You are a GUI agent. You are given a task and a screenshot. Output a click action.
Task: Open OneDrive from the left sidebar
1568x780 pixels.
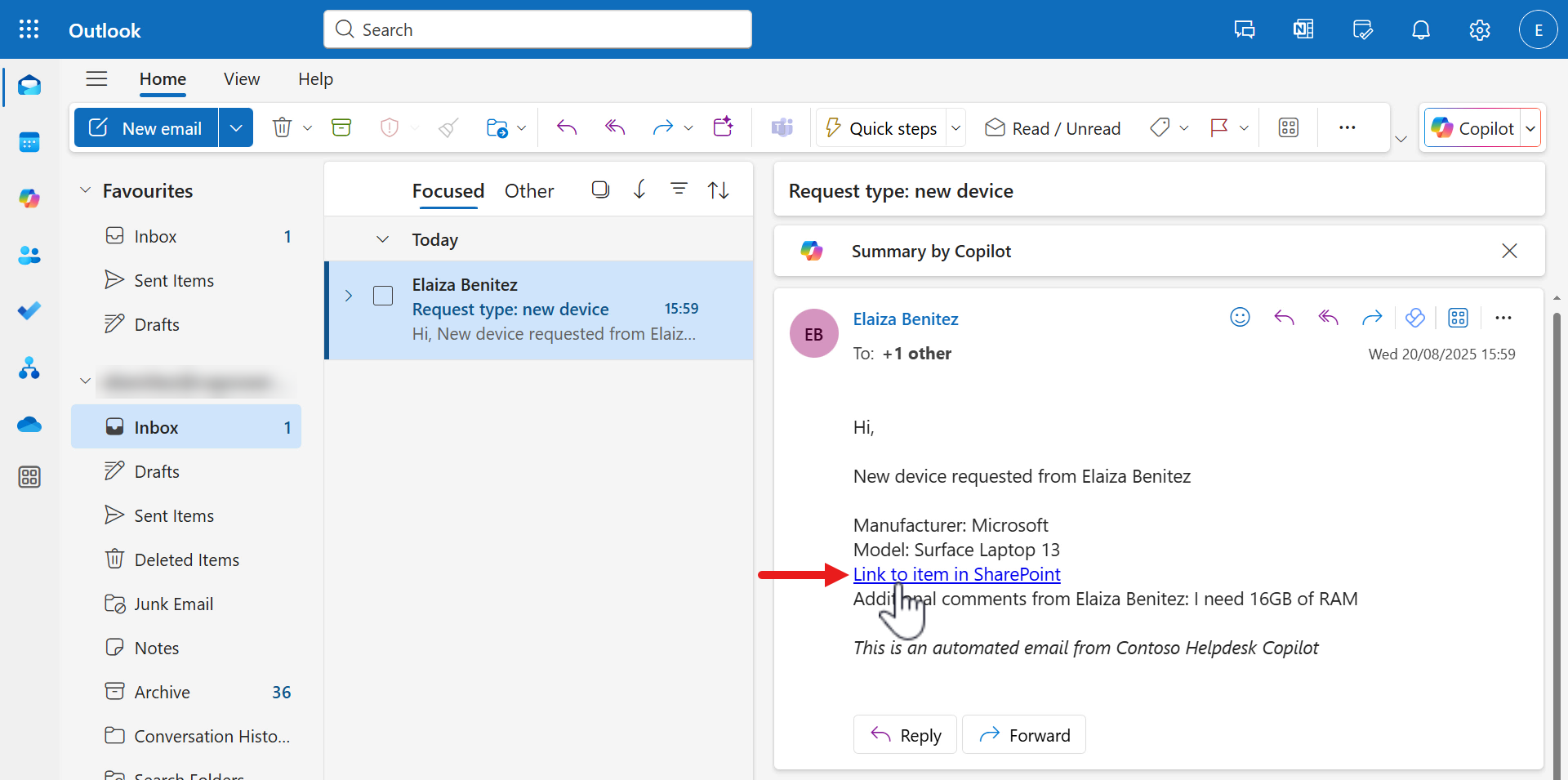coord(29,425)
